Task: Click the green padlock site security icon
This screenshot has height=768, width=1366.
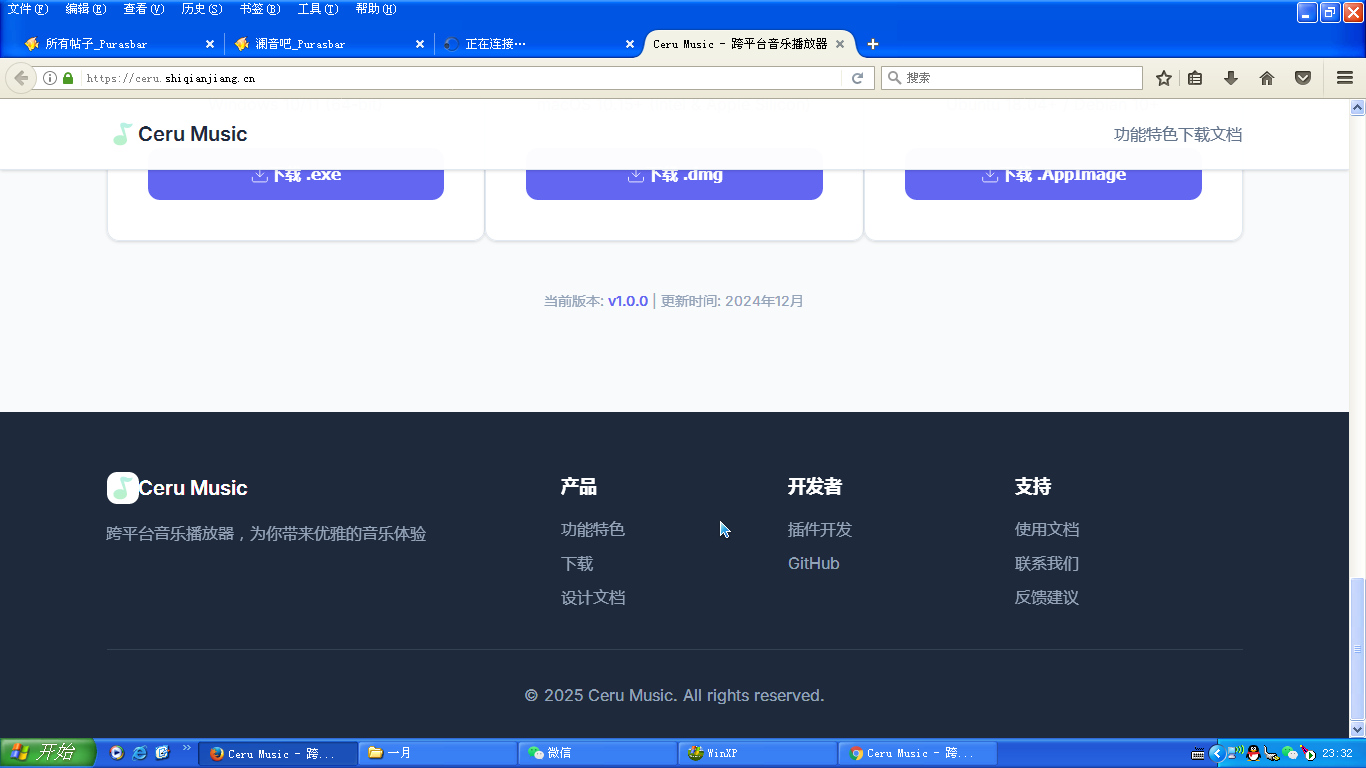Action: click(x=68, y=78)
